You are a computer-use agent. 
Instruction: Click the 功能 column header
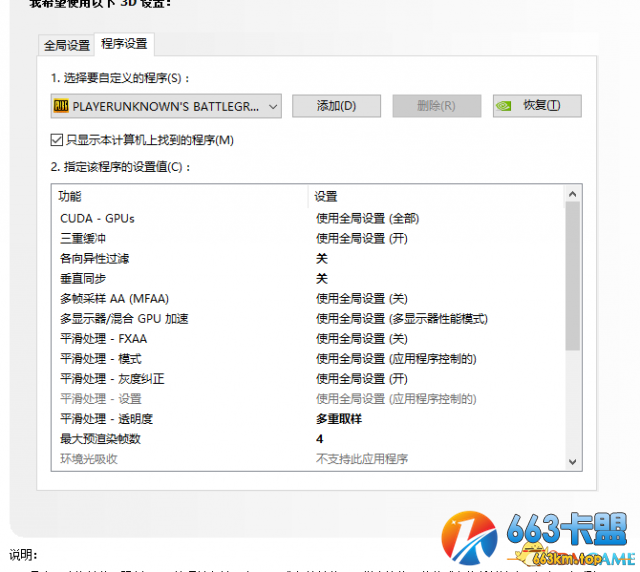point(180,196)
